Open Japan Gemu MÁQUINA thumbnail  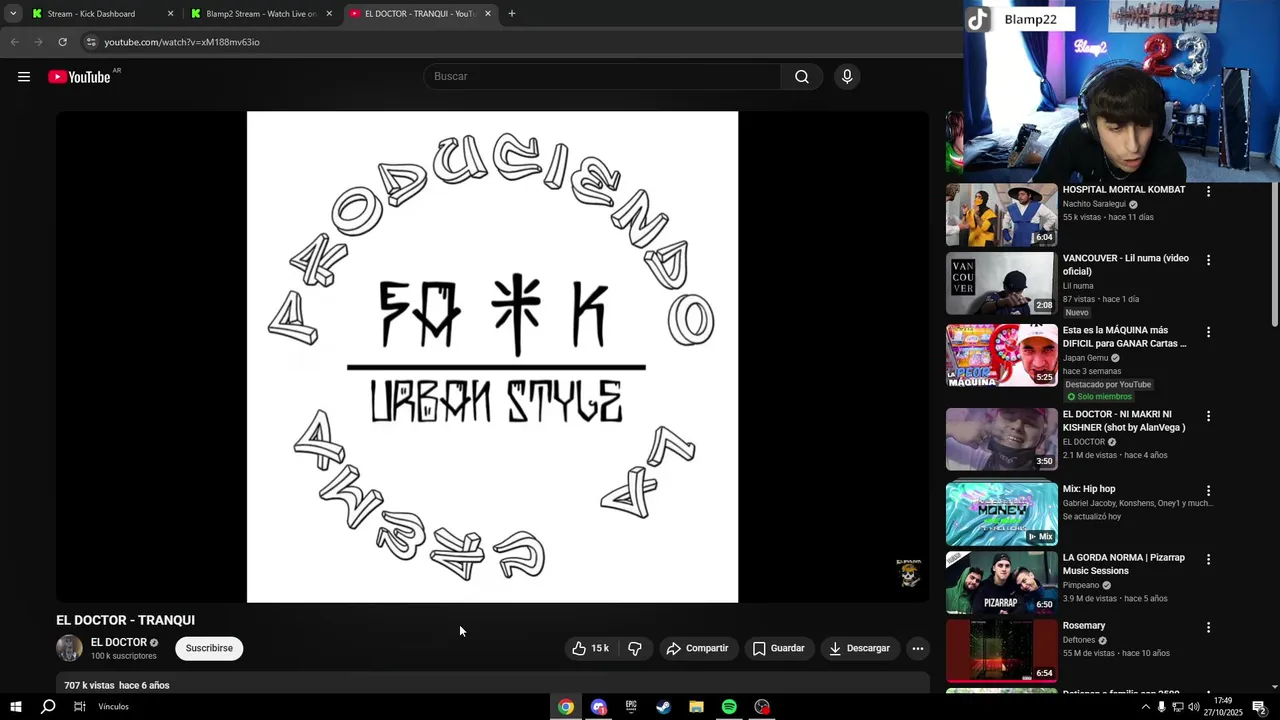pyautogui.click(x=1001, y=355)
